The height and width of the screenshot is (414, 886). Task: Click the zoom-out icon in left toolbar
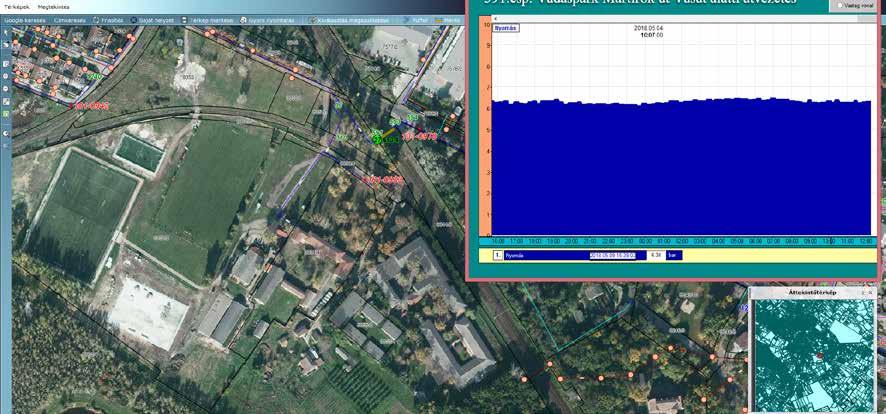6,89
